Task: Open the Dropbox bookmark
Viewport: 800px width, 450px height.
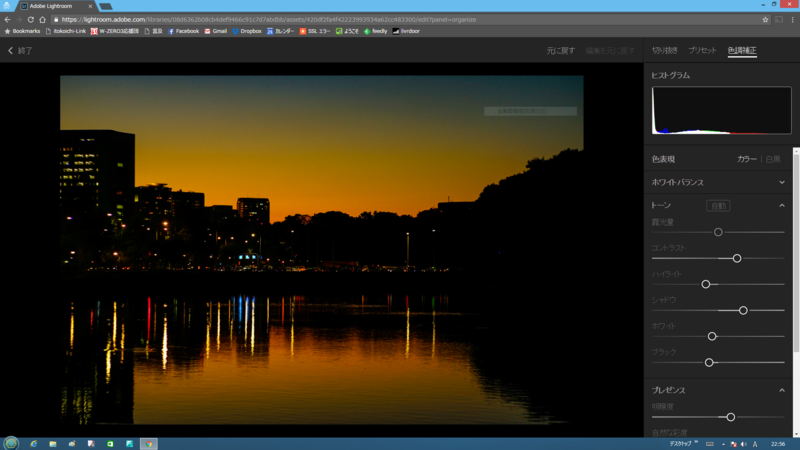Action: point(247,31)
